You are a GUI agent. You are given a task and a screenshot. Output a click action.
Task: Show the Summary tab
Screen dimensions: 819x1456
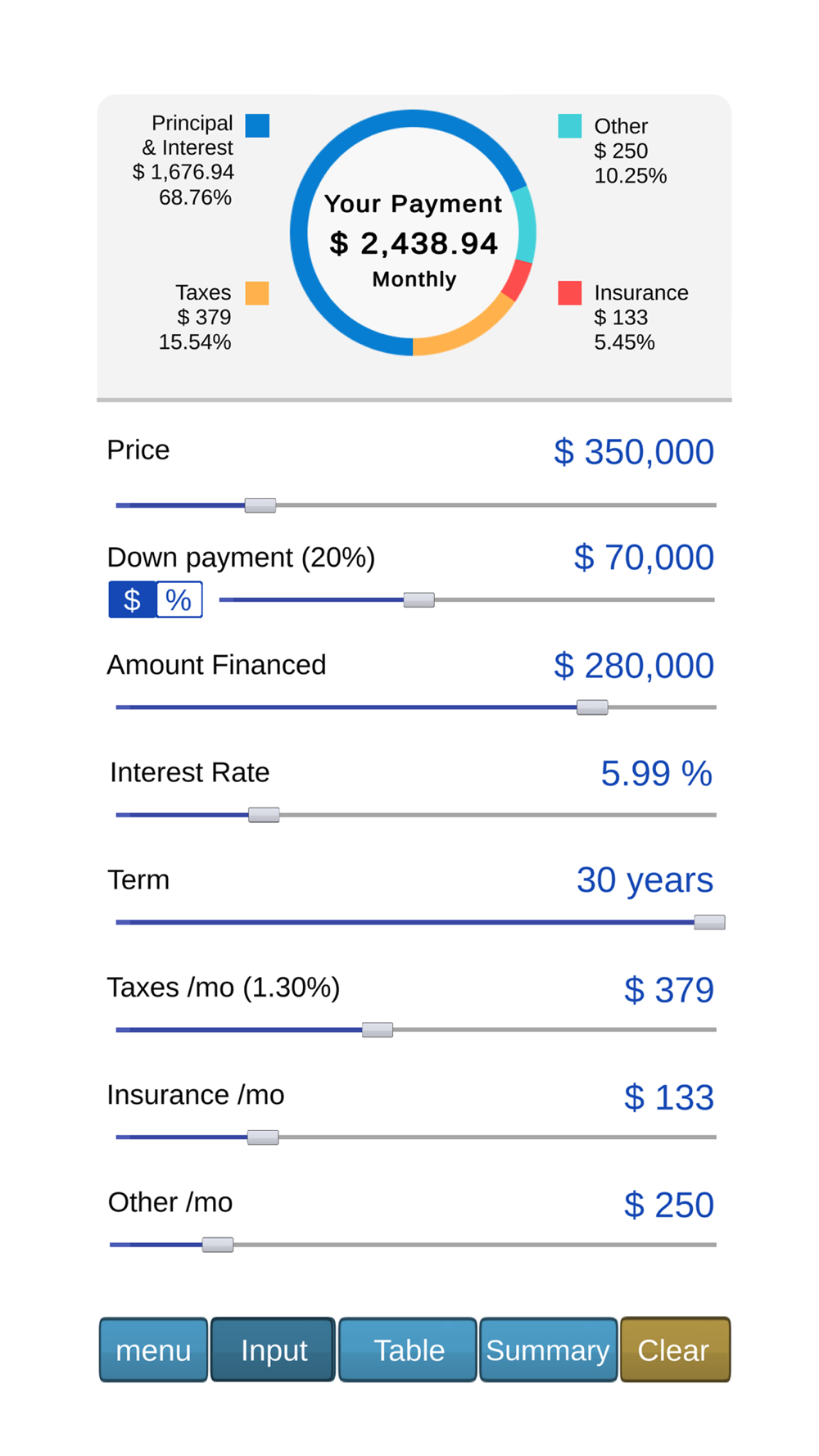tap(548, 1350)
